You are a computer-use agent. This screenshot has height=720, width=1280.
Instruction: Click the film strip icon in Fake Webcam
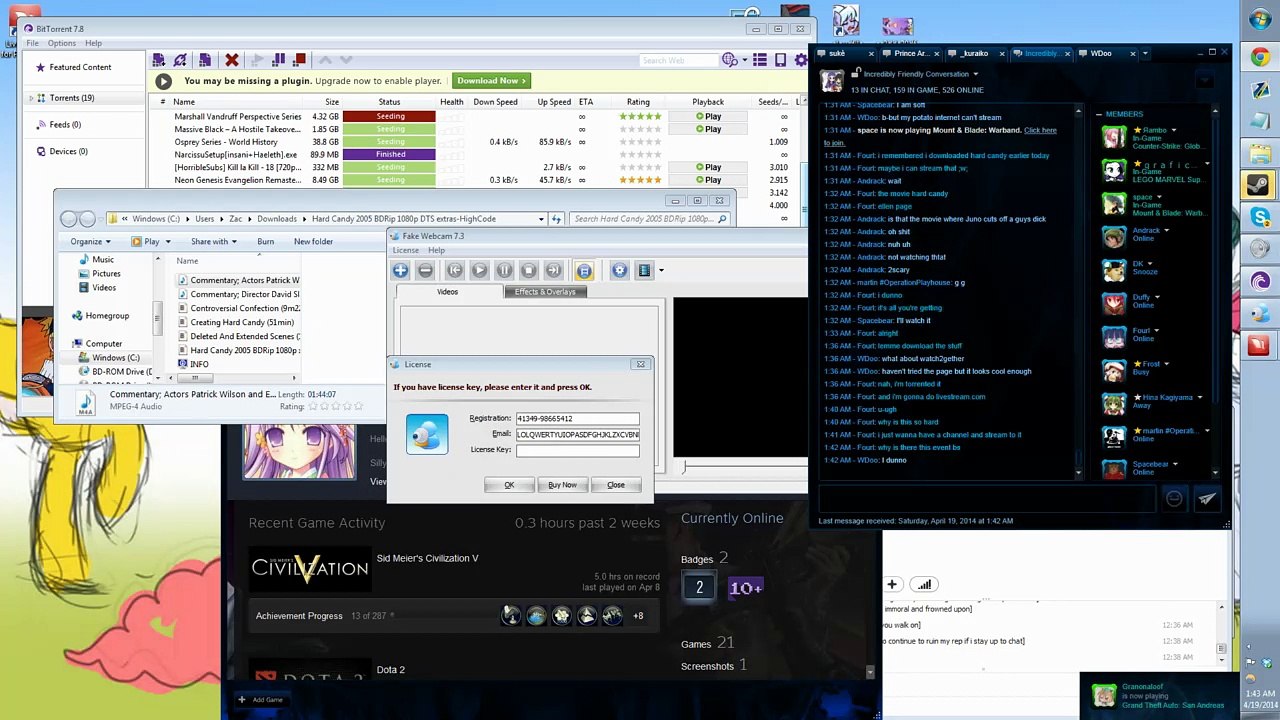[644, 270]
